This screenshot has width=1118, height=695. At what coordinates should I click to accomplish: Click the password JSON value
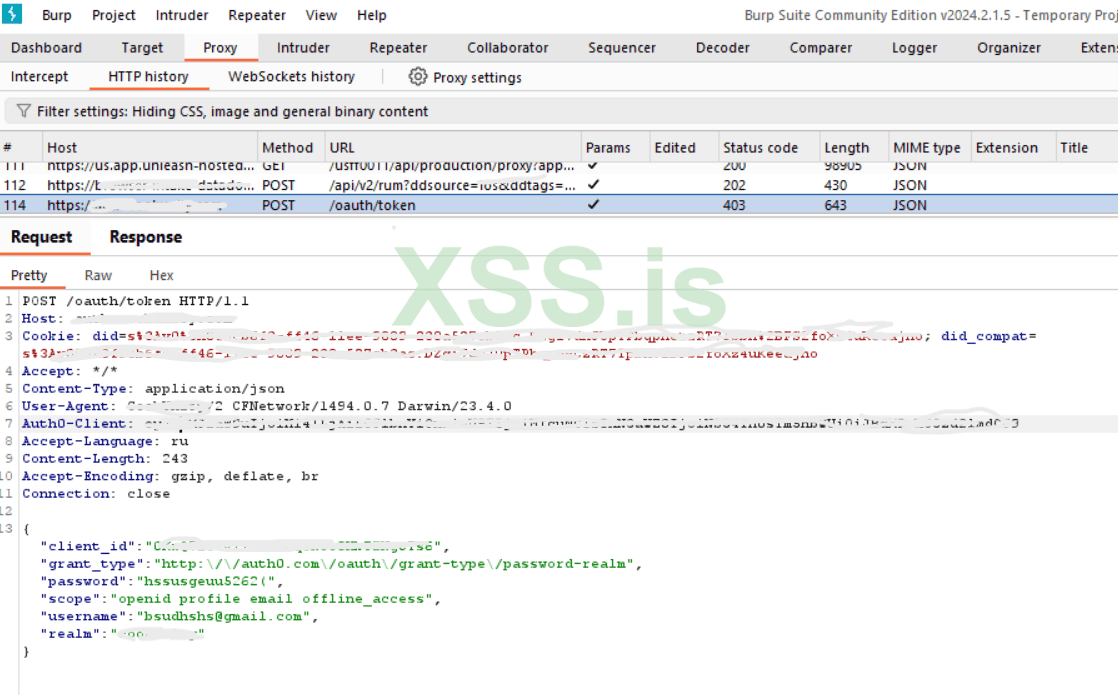[x=205, y=582]
